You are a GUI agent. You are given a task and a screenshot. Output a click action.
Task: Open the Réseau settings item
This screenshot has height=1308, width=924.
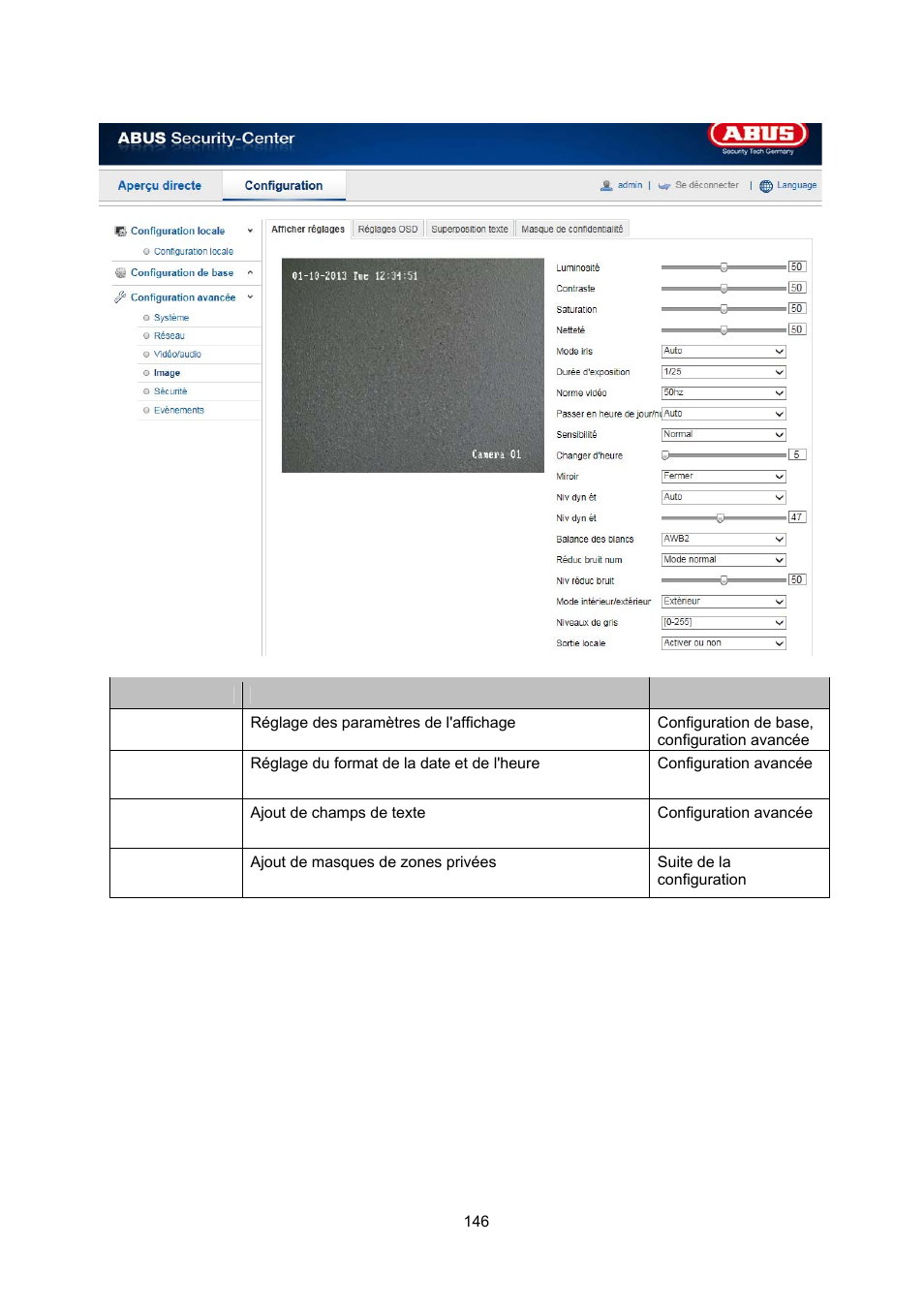(x=169, y=336)
